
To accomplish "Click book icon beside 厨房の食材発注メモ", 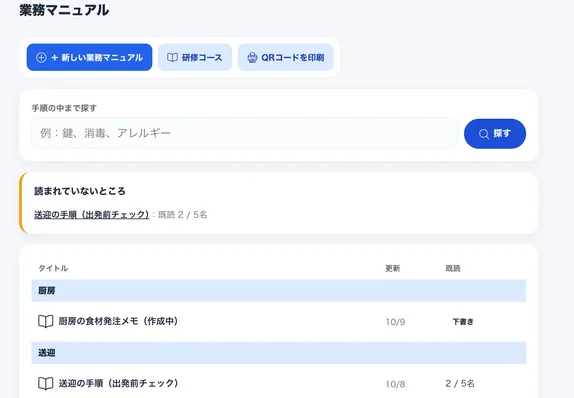I will 46,321.
